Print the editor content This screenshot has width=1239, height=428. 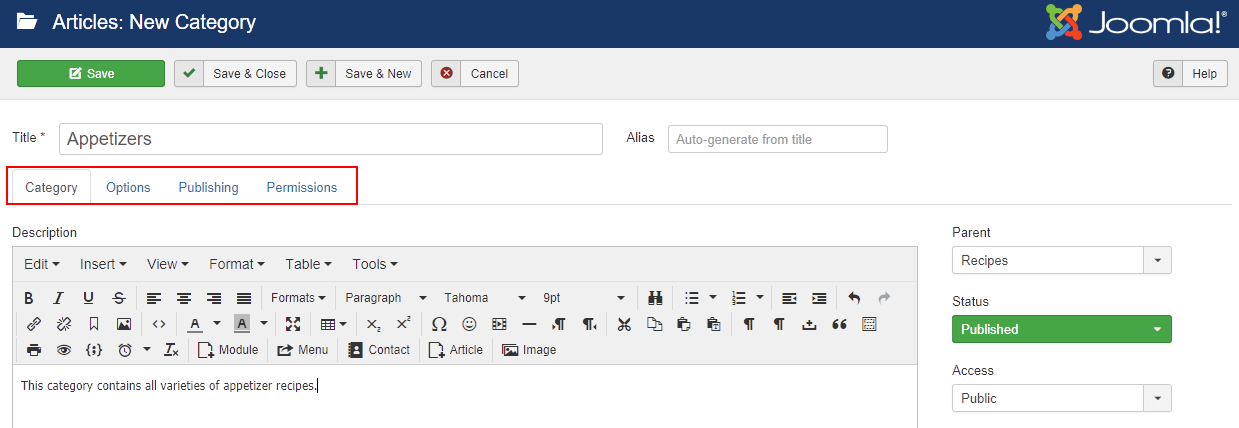pyautogui.click(x=34, y=350)
